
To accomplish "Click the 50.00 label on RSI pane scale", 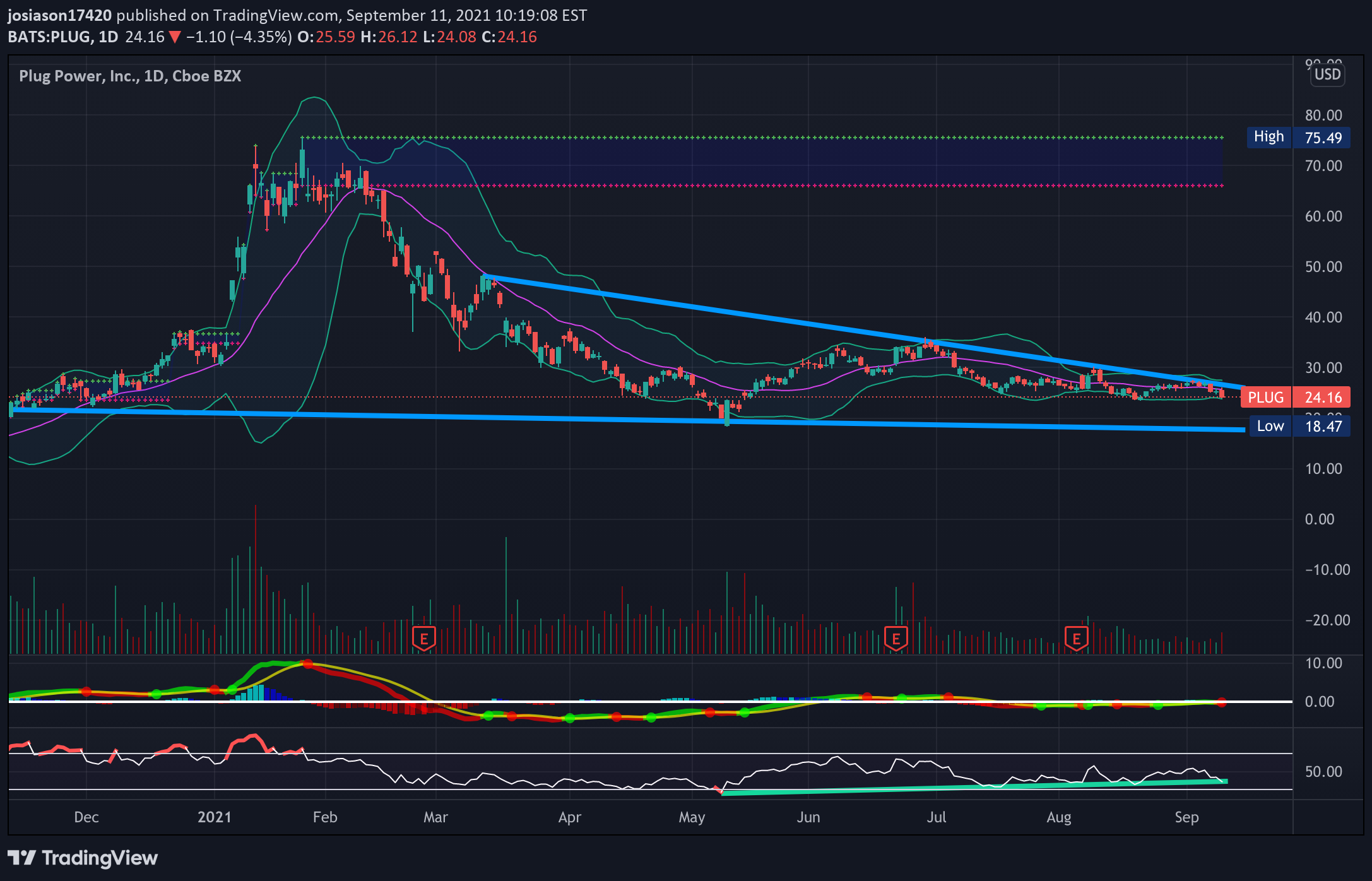I will coord(1323,772).
